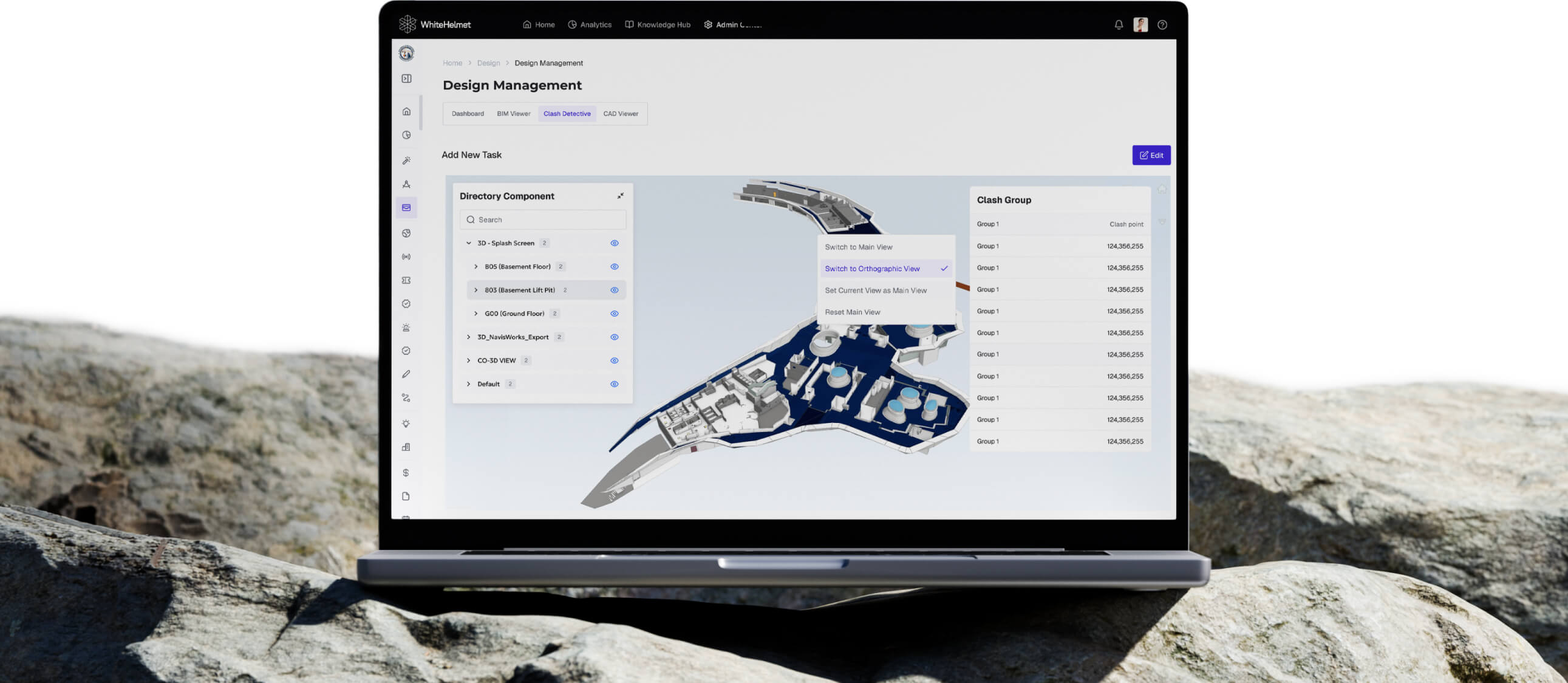Image resolution: width=1568 pixels, height=683 pixels.
Task: Go to Home in top navigation
Action: (539, 25)
